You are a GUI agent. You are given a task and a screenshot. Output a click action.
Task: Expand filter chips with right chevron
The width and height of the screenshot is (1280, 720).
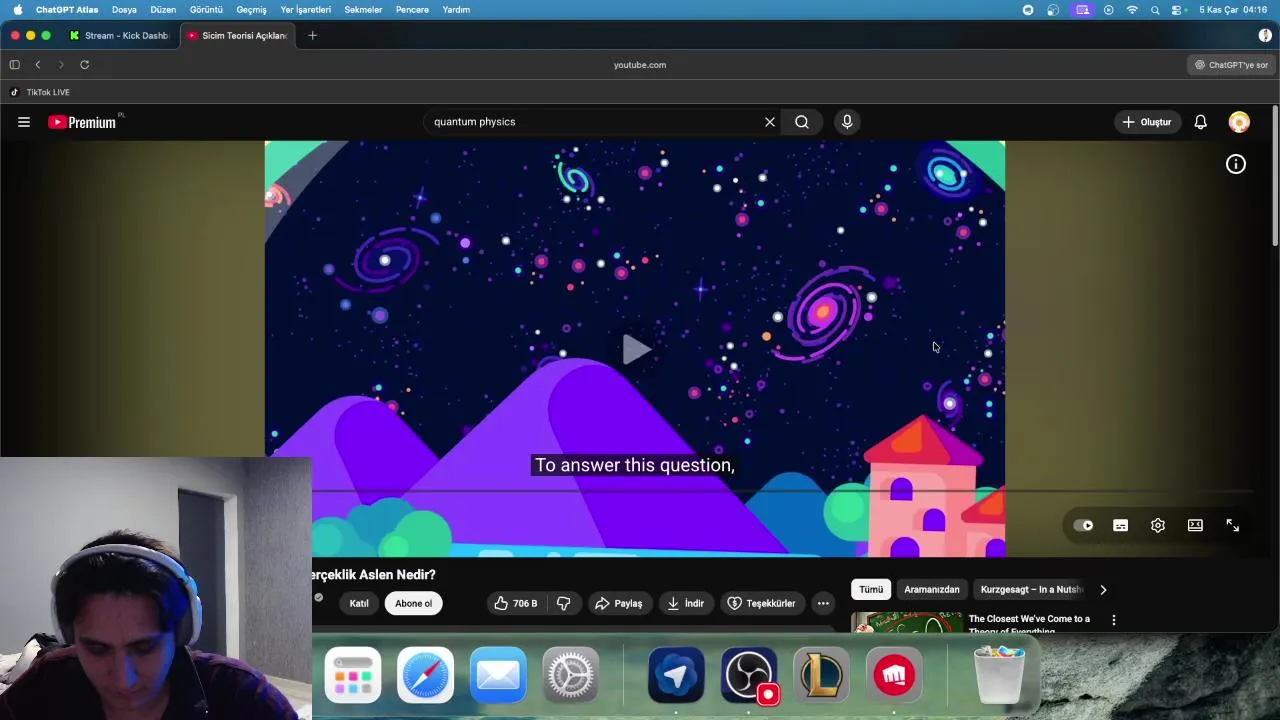pos(1103,590)
